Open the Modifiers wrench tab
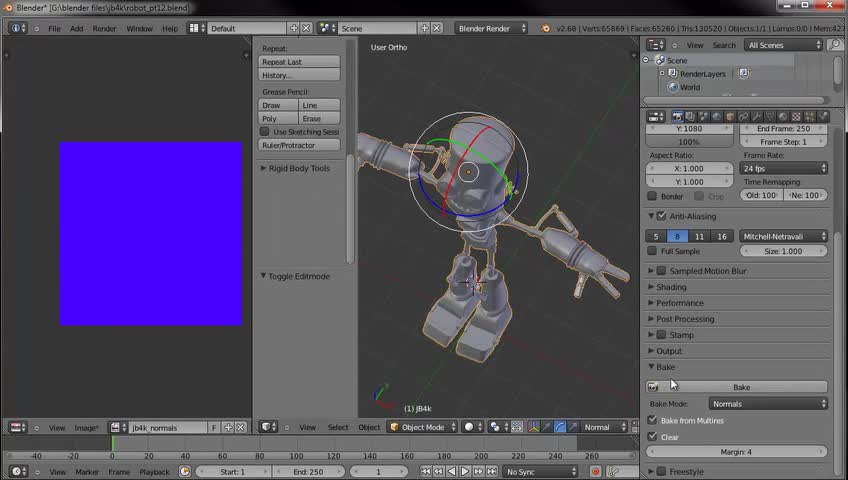 tap(757, 117)
